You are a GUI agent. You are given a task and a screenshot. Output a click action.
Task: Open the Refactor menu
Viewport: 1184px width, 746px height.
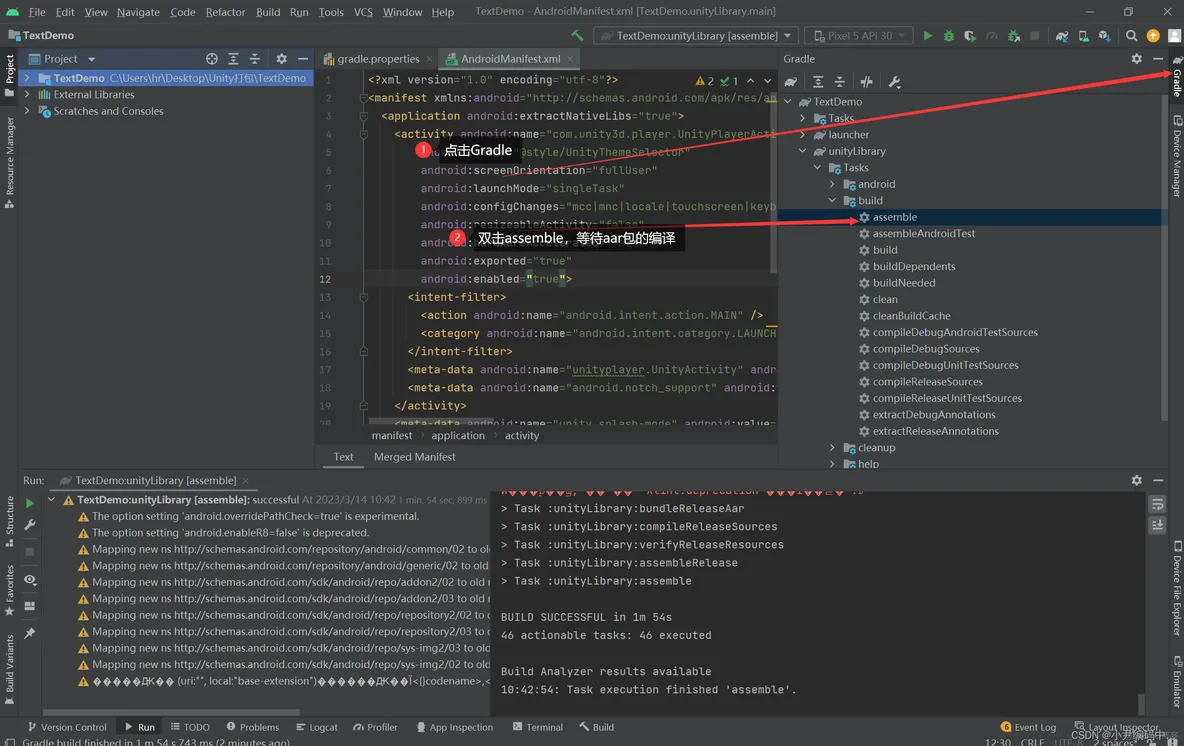(x=225, y=11)
